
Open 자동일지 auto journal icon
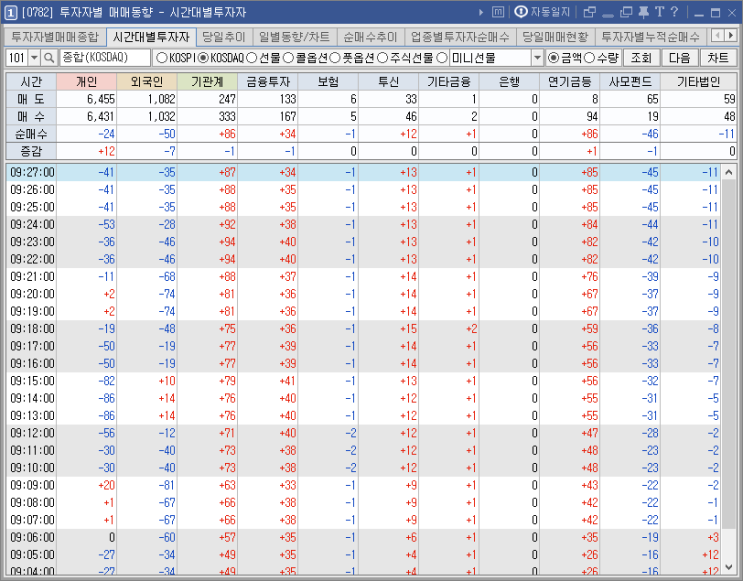click(542, 12)
